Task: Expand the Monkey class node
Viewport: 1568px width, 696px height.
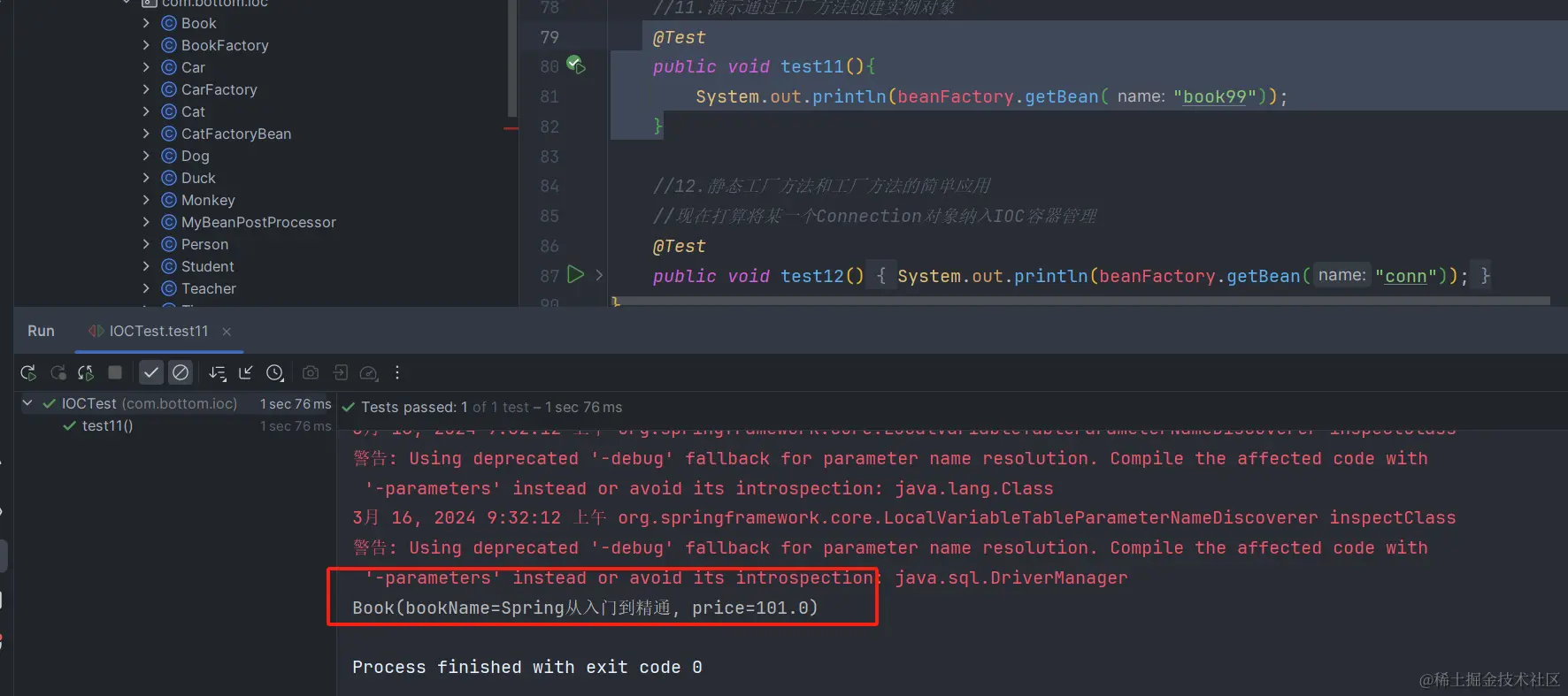Action: 146,200
